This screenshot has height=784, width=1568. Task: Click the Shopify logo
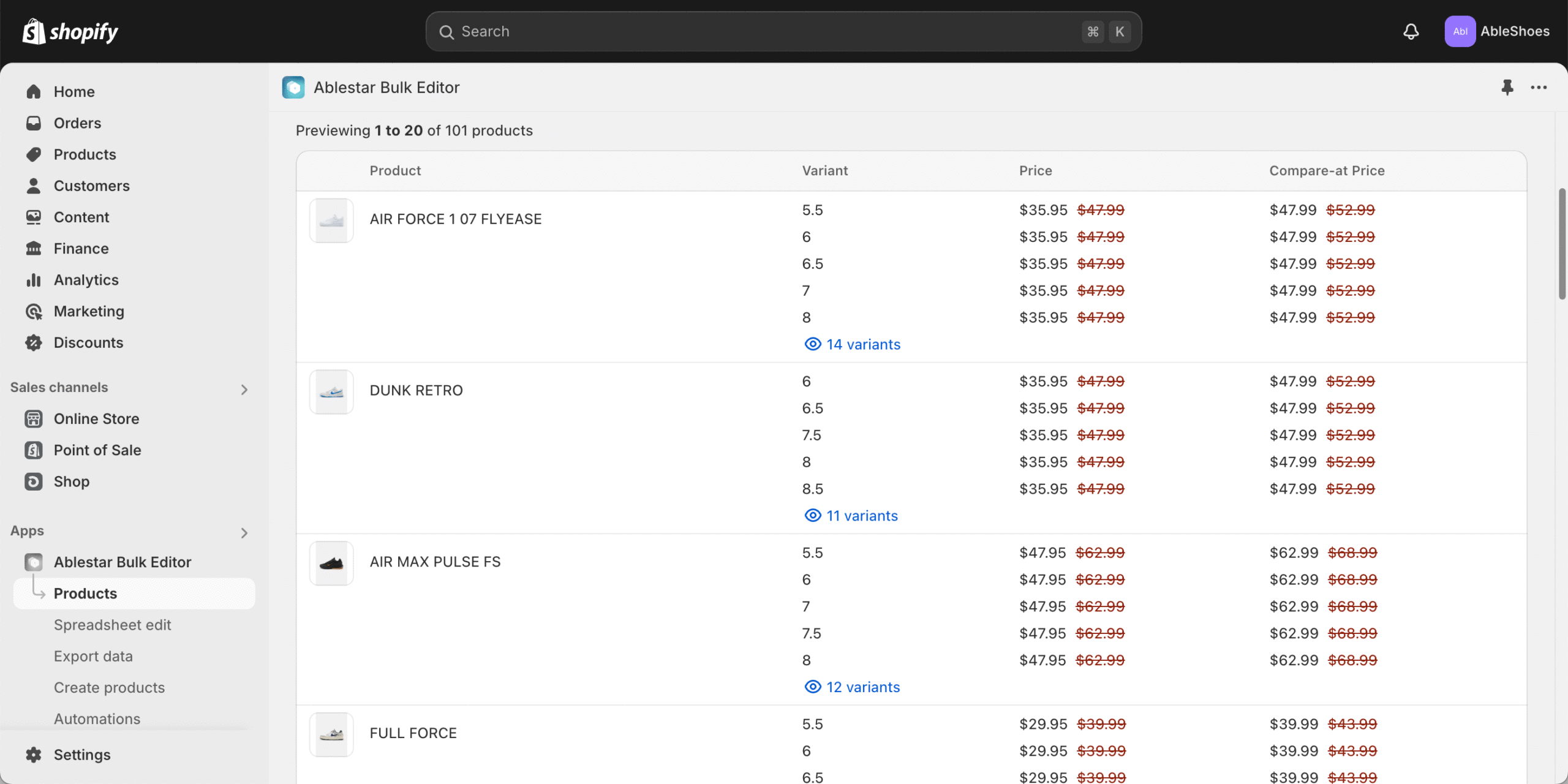click(70, 31)
